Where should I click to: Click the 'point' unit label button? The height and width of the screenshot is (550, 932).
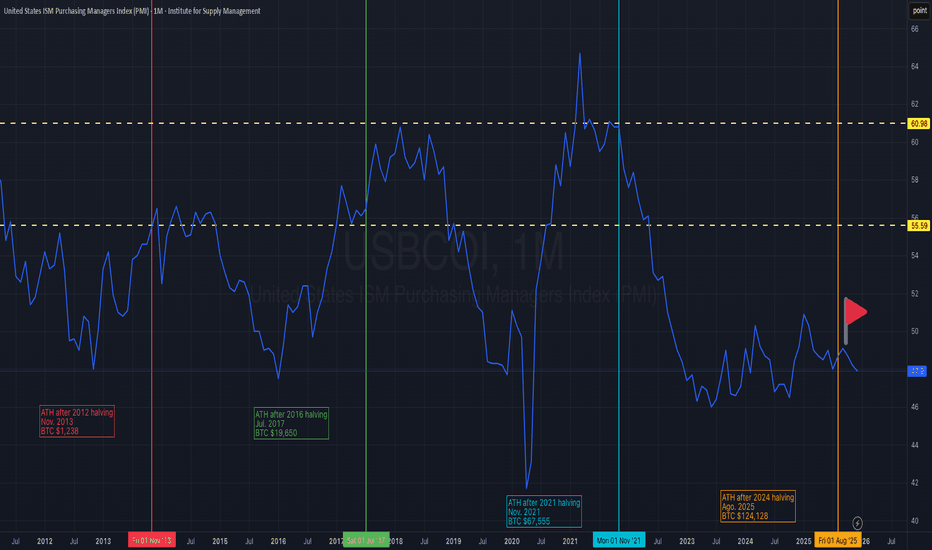click(918, 10)
